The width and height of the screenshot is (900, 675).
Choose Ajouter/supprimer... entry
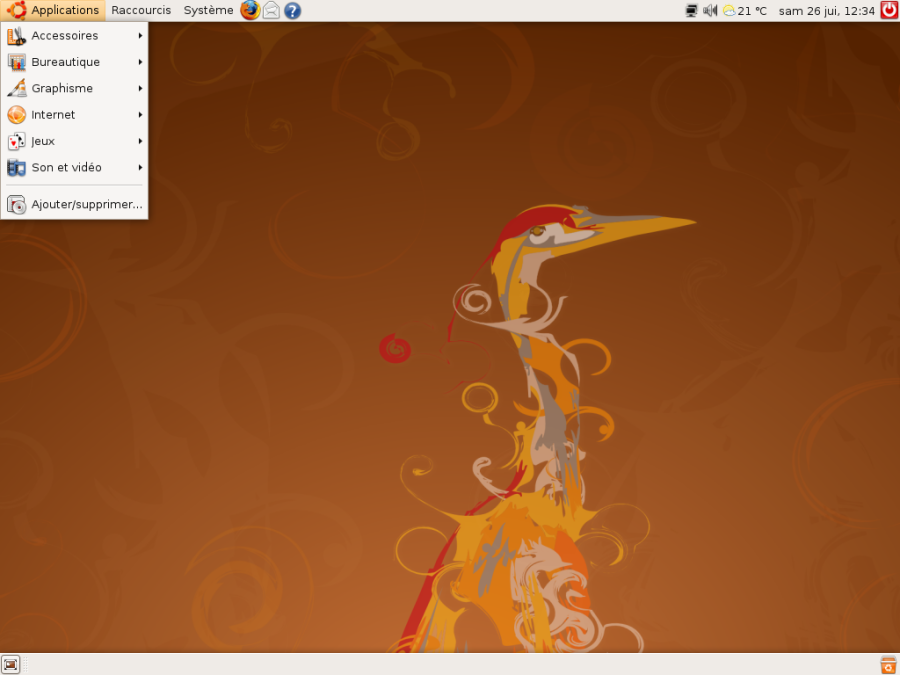point(75,204)
